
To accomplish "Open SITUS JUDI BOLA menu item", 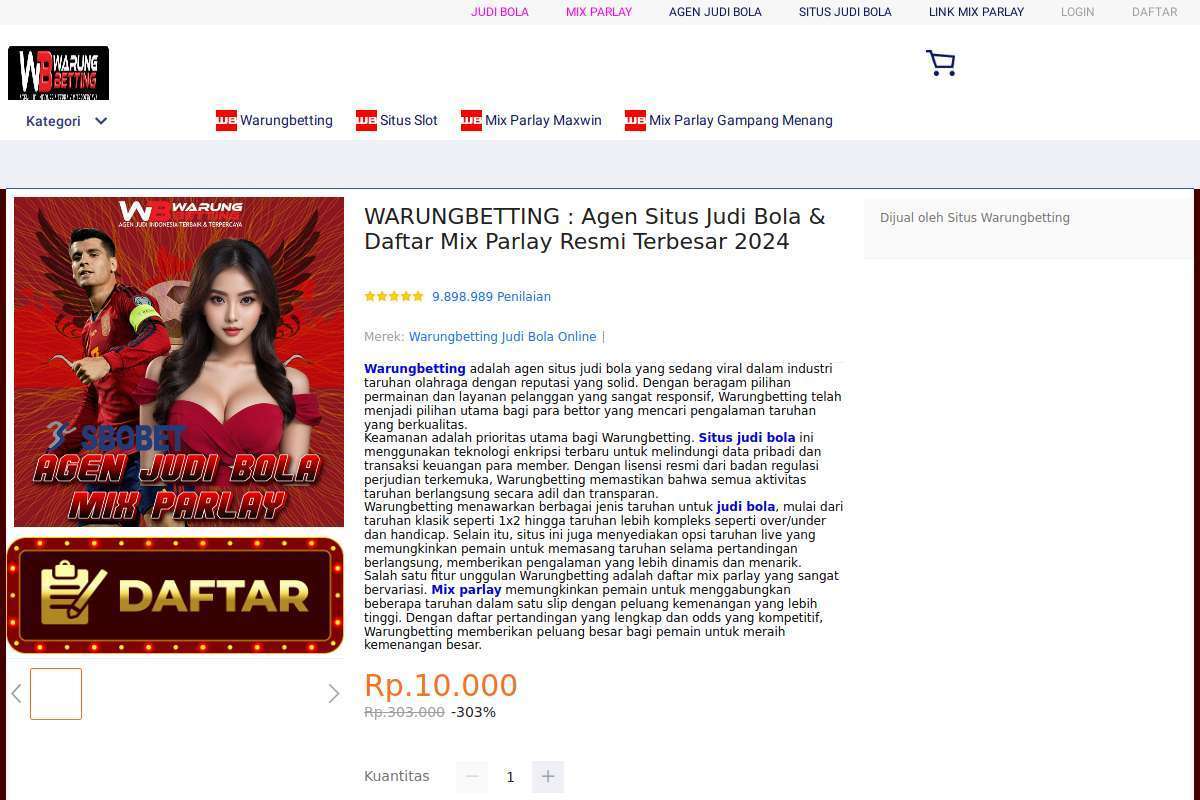I will [845, 12].
